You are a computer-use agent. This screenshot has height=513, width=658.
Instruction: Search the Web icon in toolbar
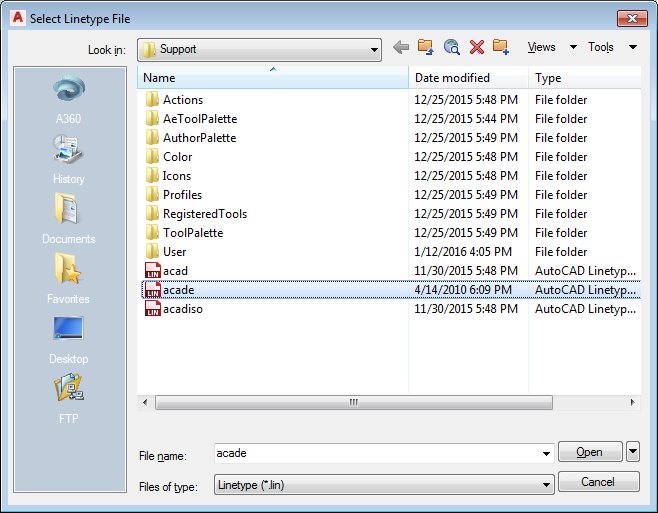452,47
